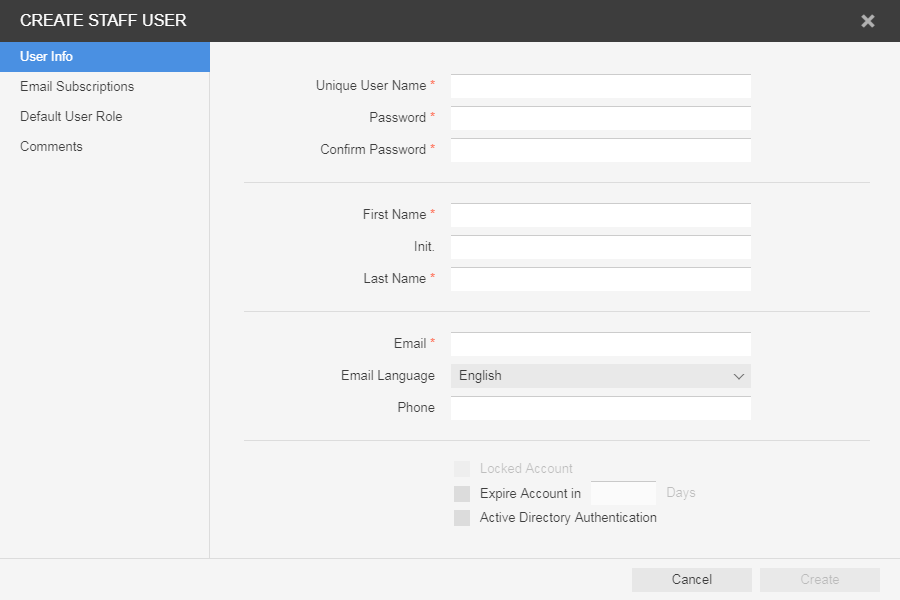
Task: Focus the Password input field
Action: click(600, 119)
